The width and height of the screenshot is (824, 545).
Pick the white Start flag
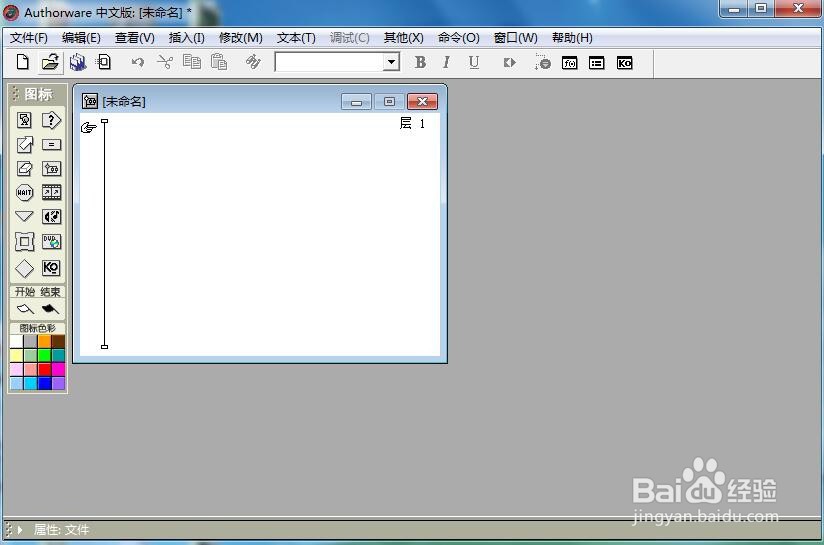25,309
